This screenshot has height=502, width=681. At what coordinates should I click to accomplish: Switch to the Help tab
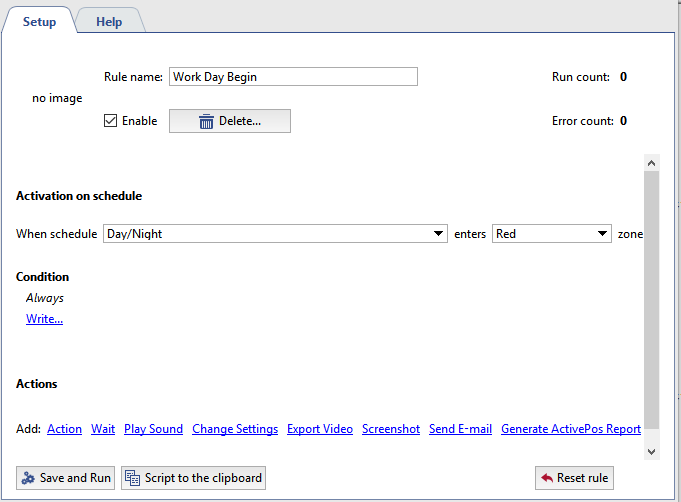[x=109, y=21]
